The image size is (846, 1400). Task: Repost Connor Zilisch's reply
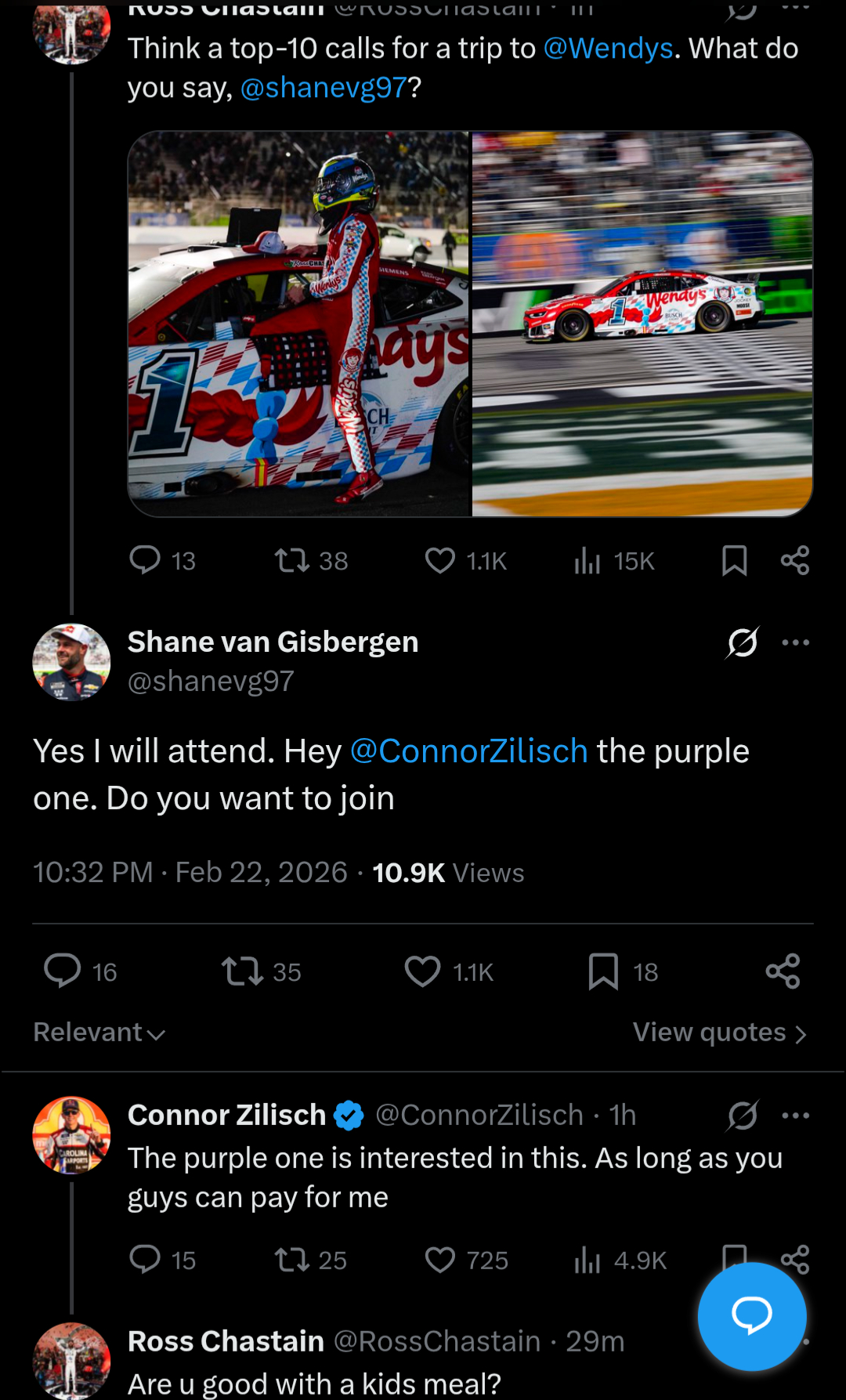pos(292,1260)
